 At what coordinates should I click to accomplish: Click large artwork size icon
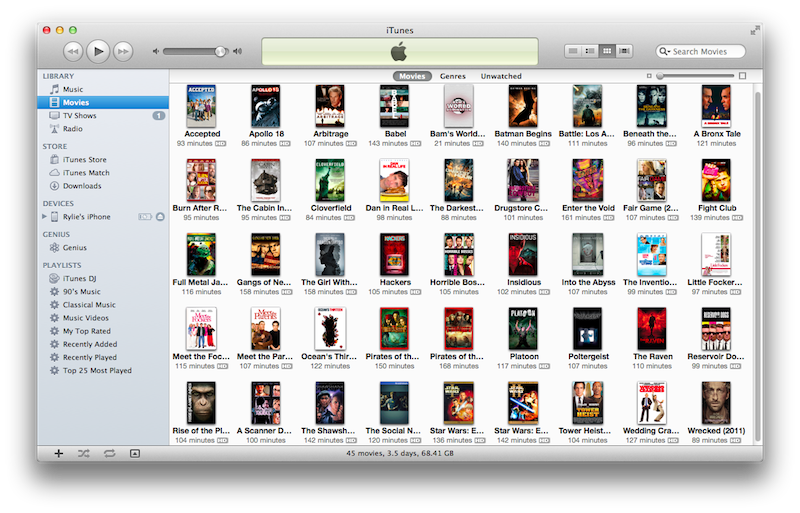[x=742, y=76]
